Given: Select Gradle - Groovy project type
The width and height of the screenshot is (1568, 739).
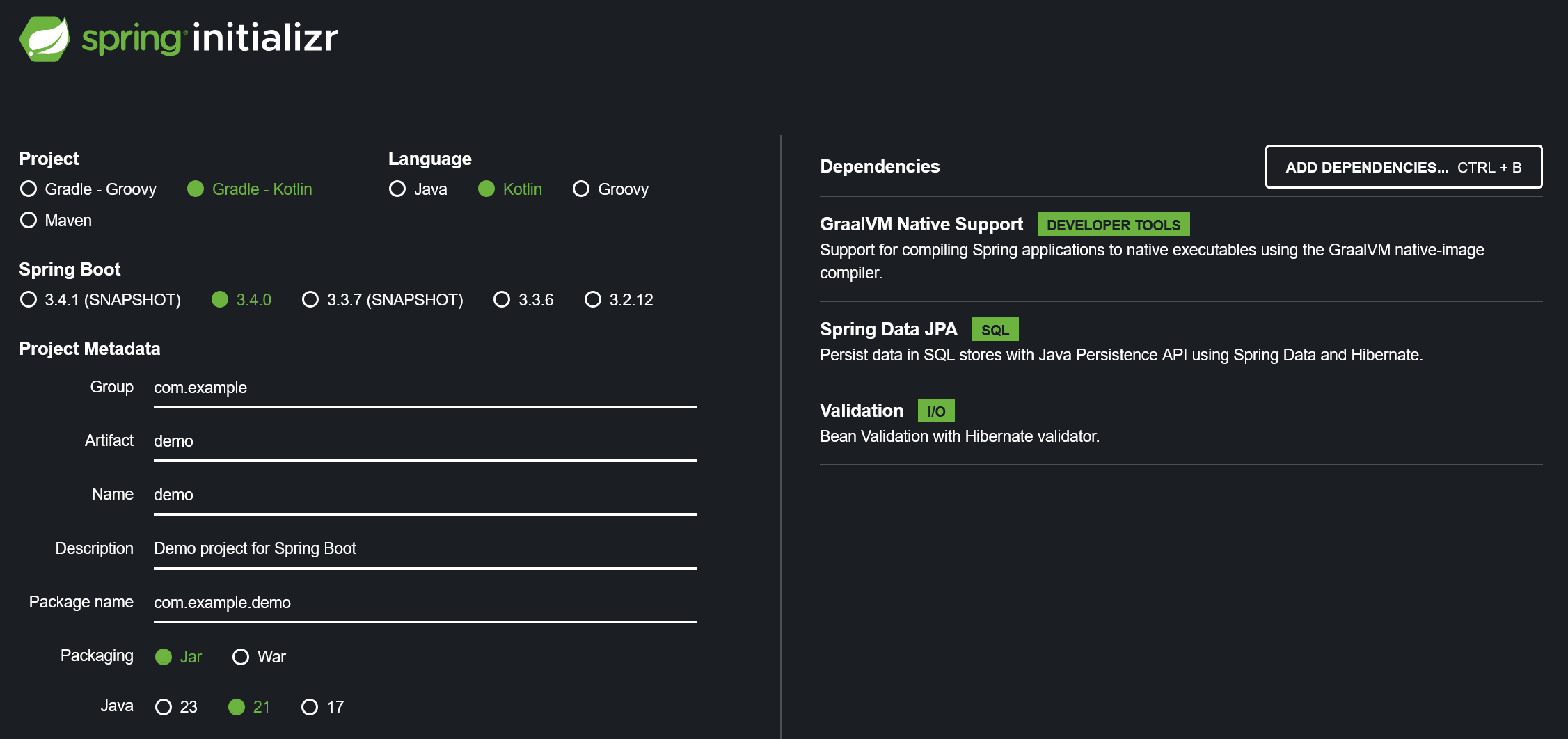Looking at the screenshot, I should (x=88, y=189).
